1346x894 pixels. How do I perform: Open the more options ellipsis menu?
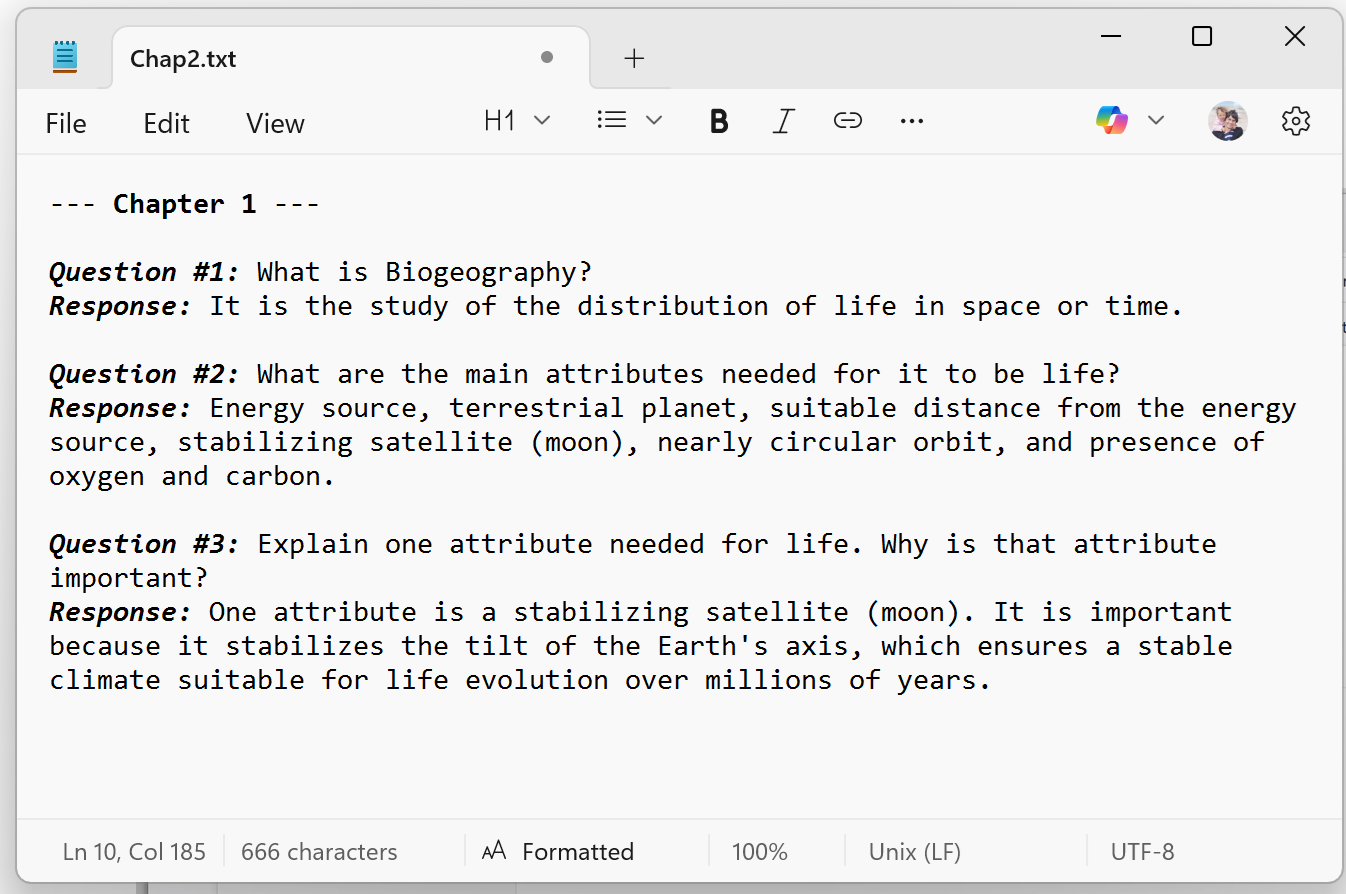pos(911,122)
